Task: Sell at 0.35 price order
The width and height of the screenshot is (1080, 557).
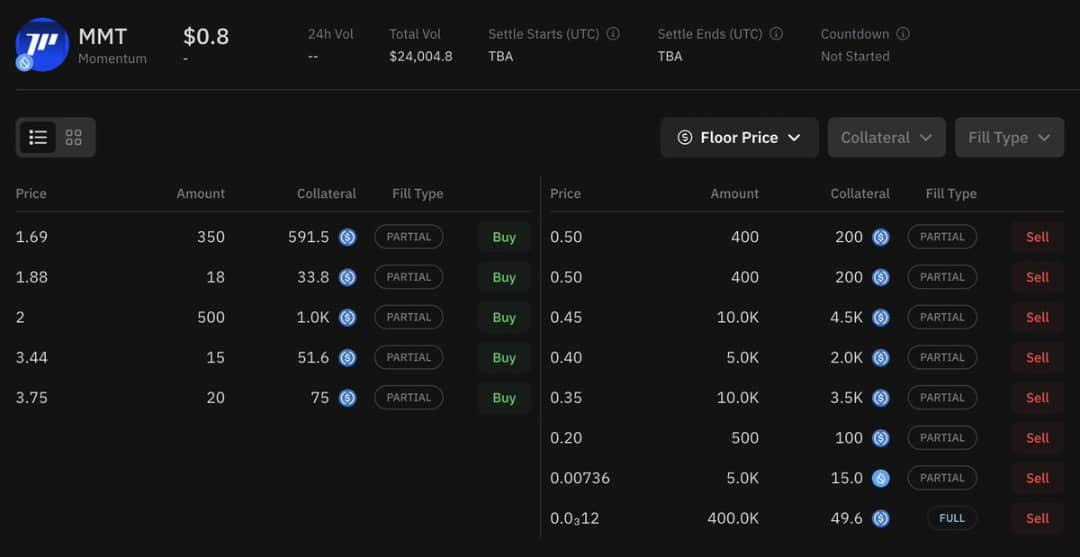Action: [1037, 398]
